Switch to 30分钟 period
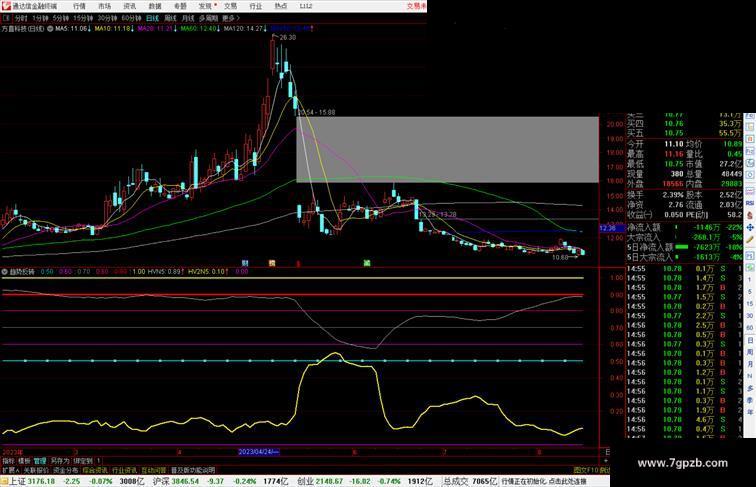The image size is (756, 487). [107, 18]
